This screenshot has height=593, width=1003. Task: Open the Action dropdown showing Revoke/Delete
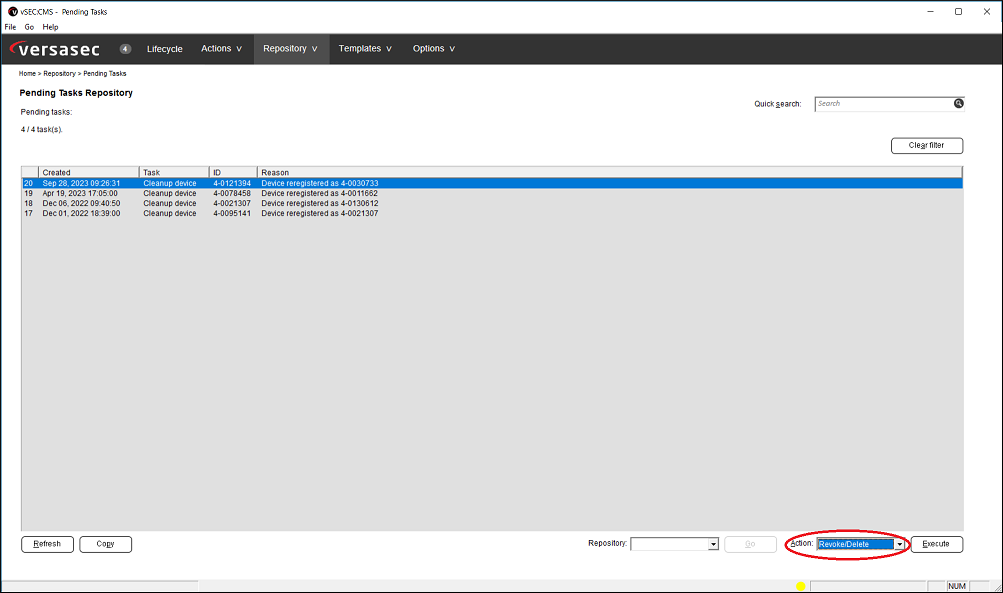click(860, 544)
